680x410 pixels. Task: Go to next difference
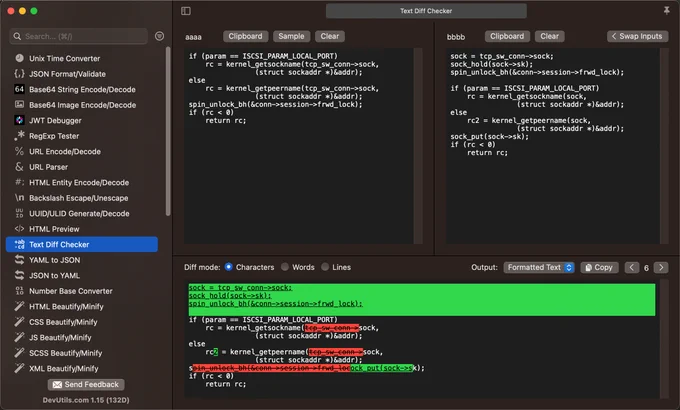pyautogui.click(x=661, y=267)
